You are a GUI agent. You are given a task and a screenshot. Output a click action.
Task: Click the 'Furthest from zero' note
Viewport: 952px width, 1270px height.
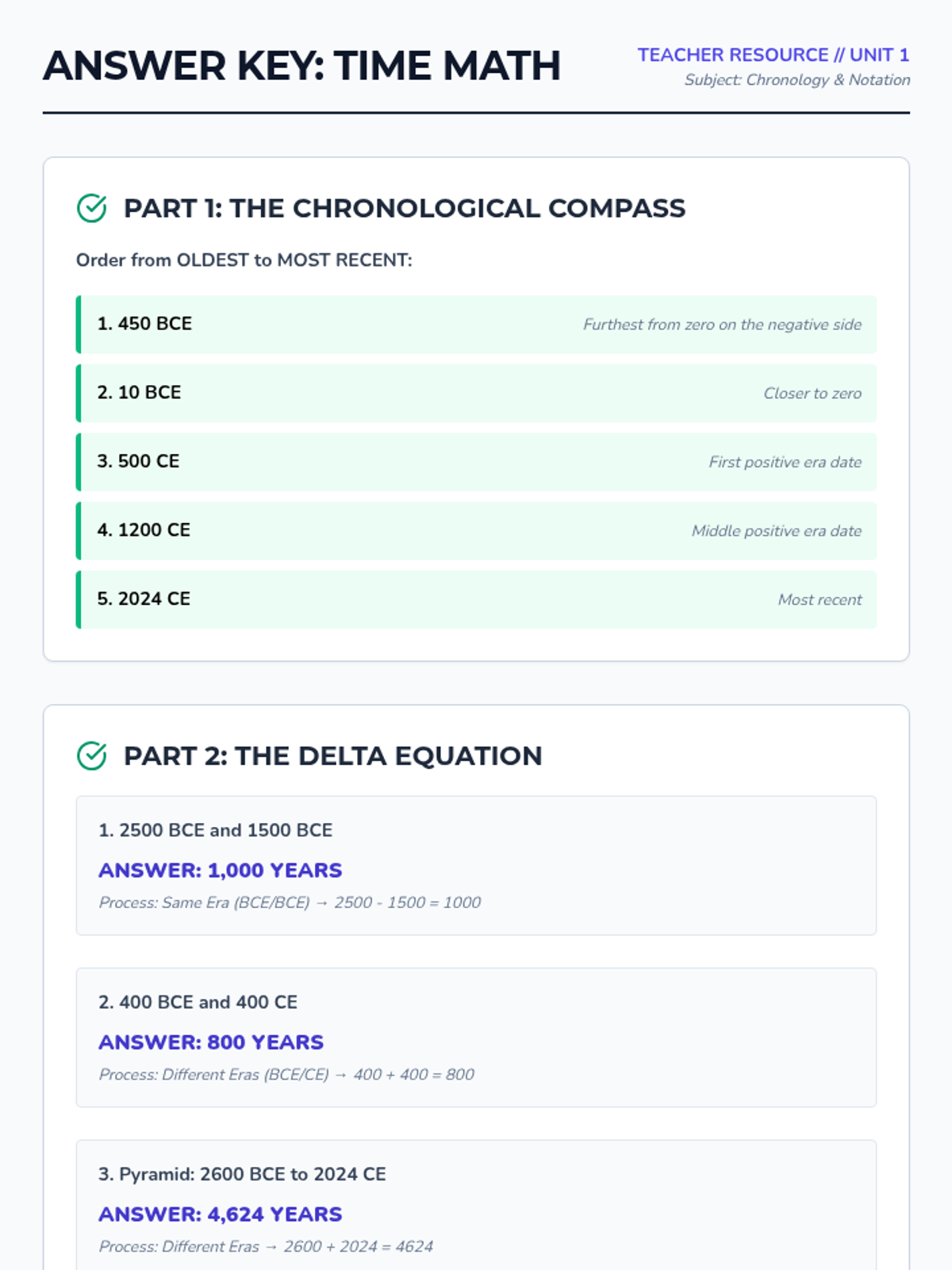721,325
